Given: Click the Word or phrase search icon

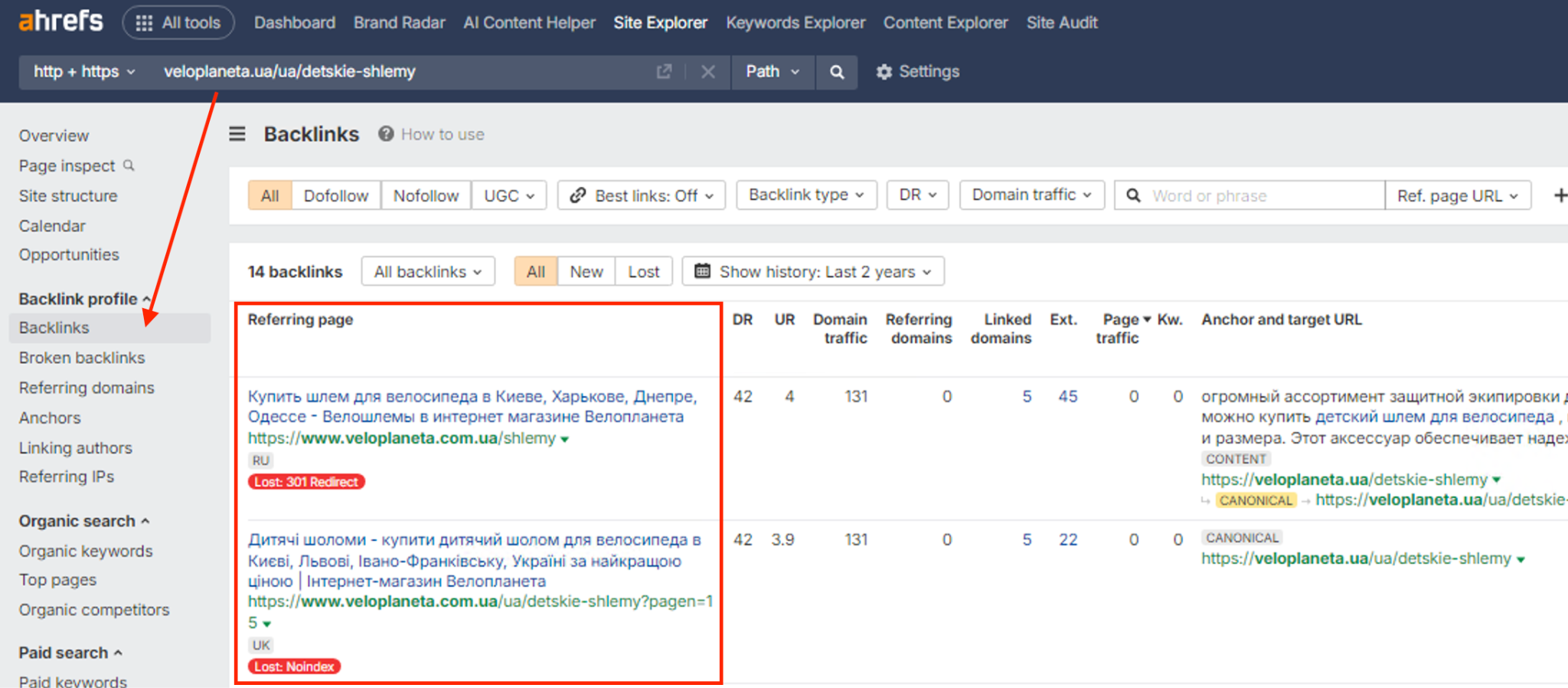Looking at the screenshot, I should [1134, 195].
